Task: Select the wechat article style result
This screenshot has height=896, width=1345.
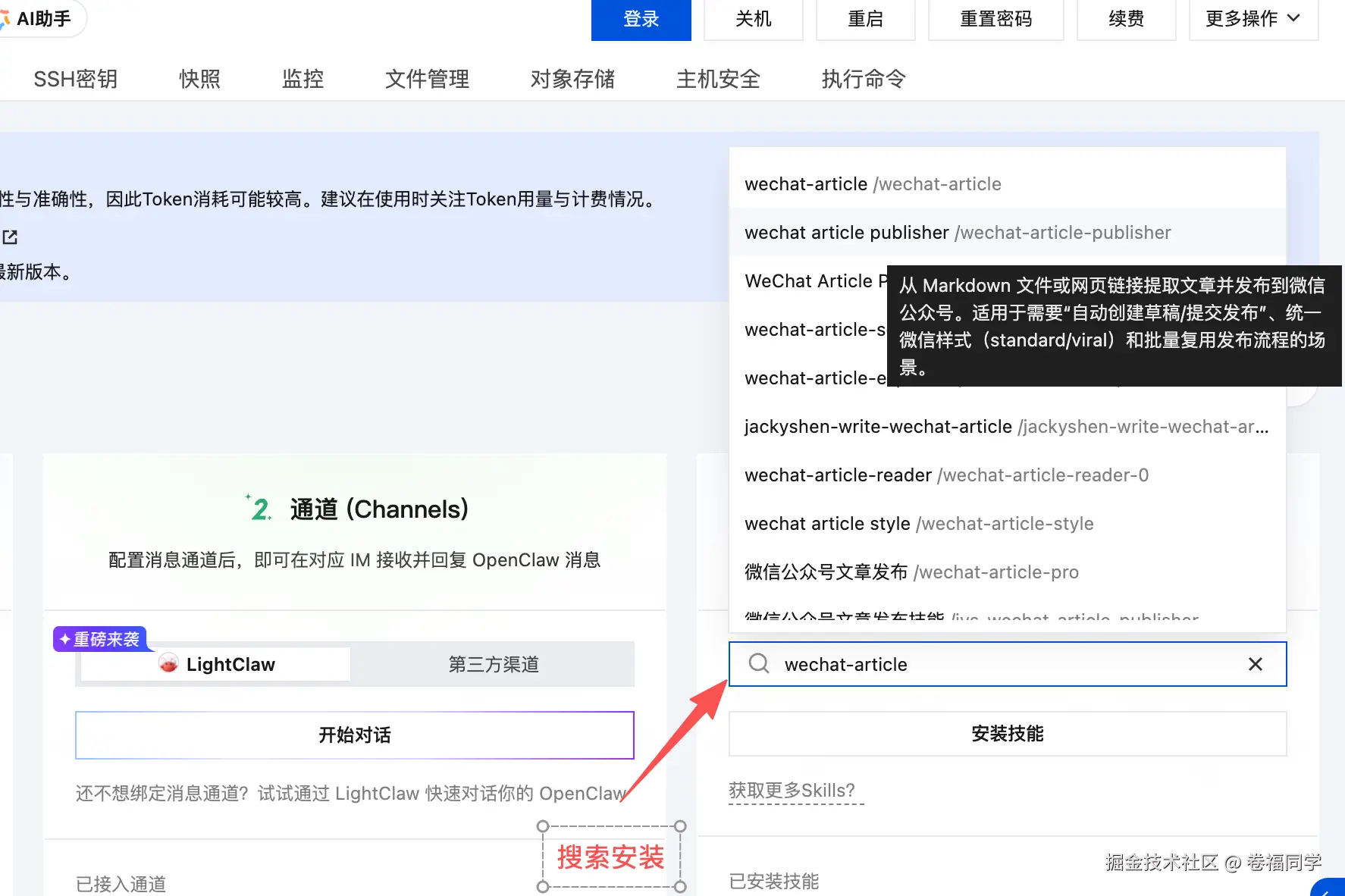Action: tap(1007, 524)
